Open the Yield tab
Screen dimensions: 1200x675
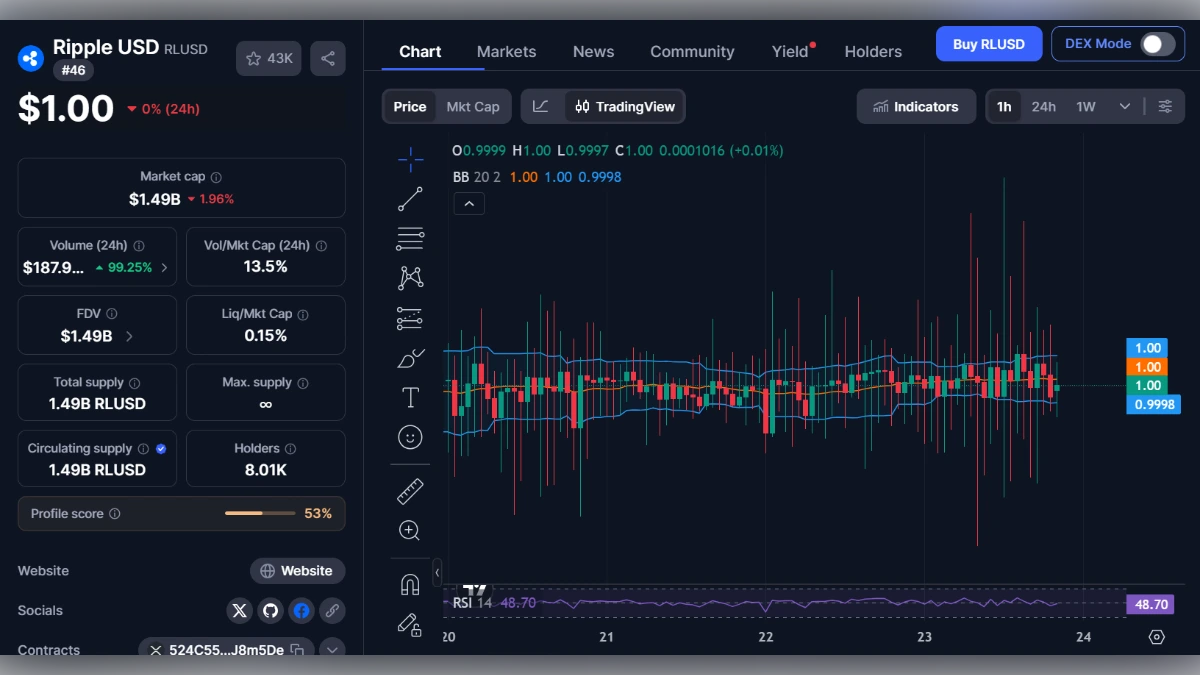(789, 51)
